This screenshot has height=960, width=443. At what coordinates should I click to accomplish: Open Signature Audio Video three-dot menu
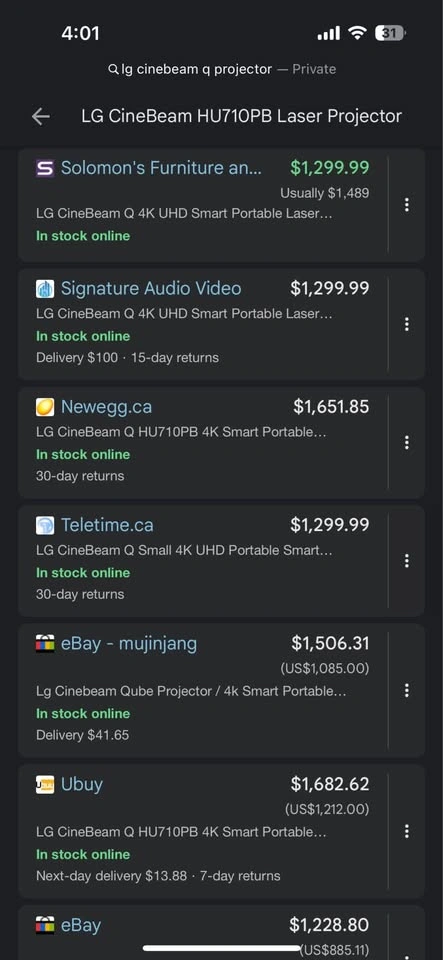pyautogui.click(x=406, y=324)
